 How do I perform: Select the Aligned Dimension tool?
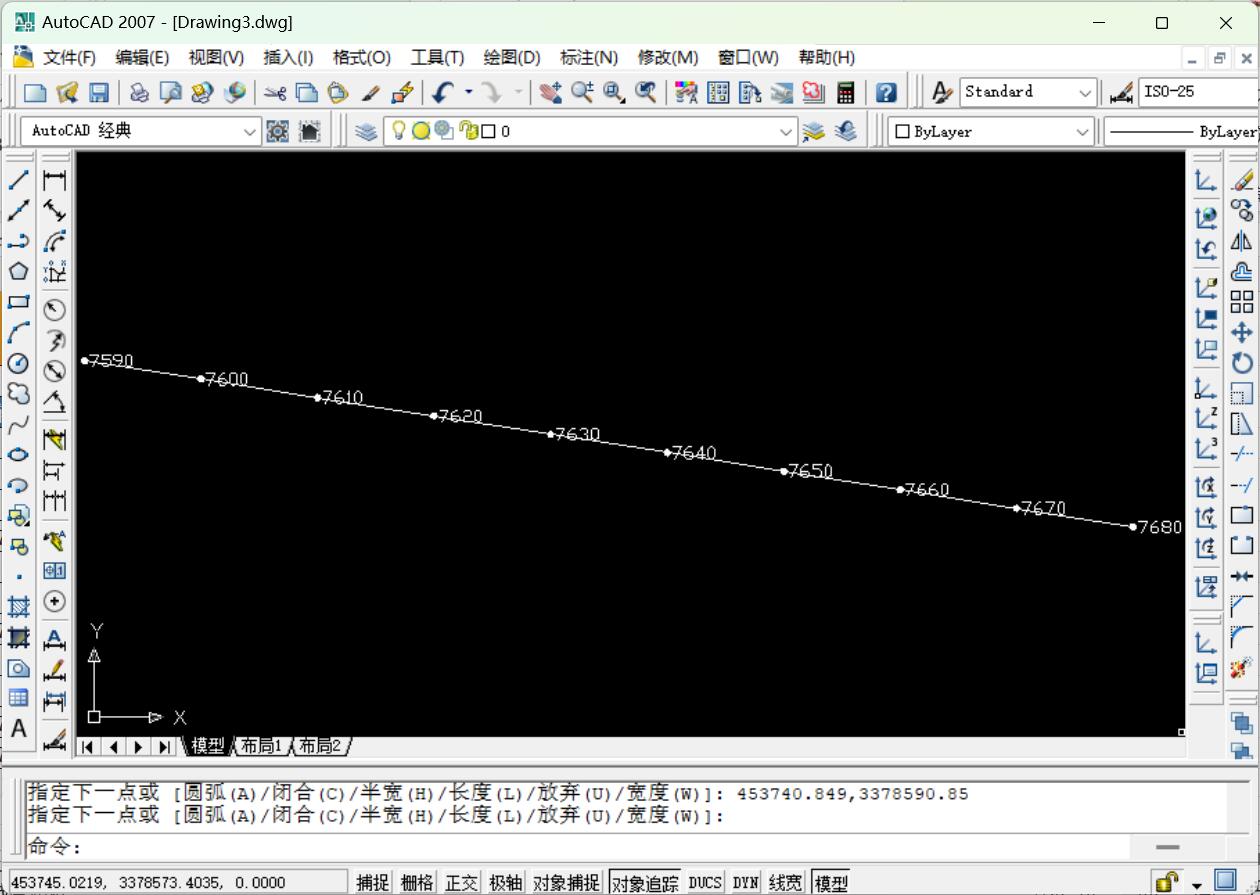pyautogui.click(x=54, y=211)
